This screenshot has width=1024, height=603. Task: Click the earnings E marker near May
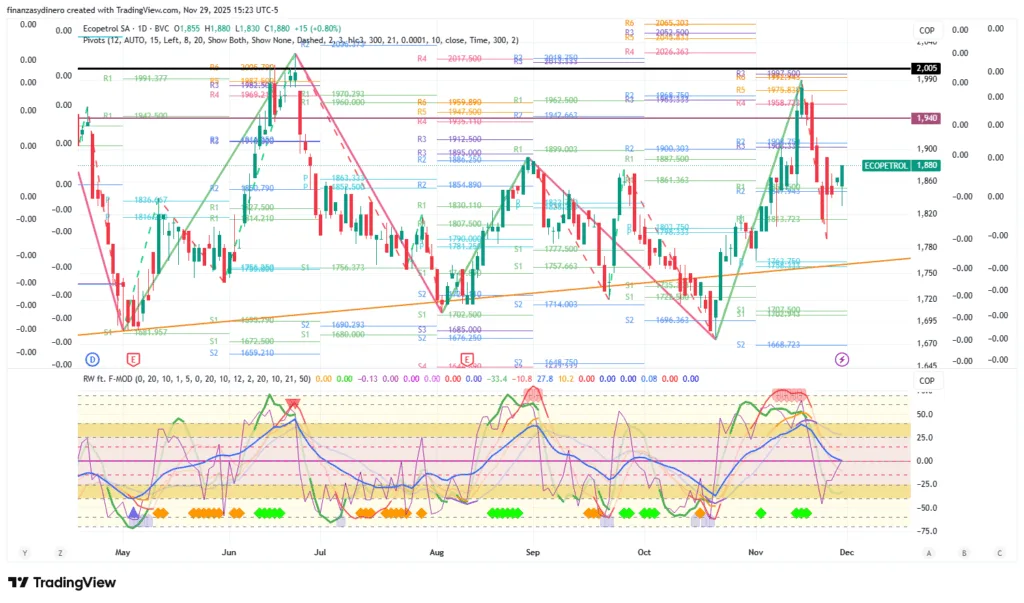pos(131,359)
